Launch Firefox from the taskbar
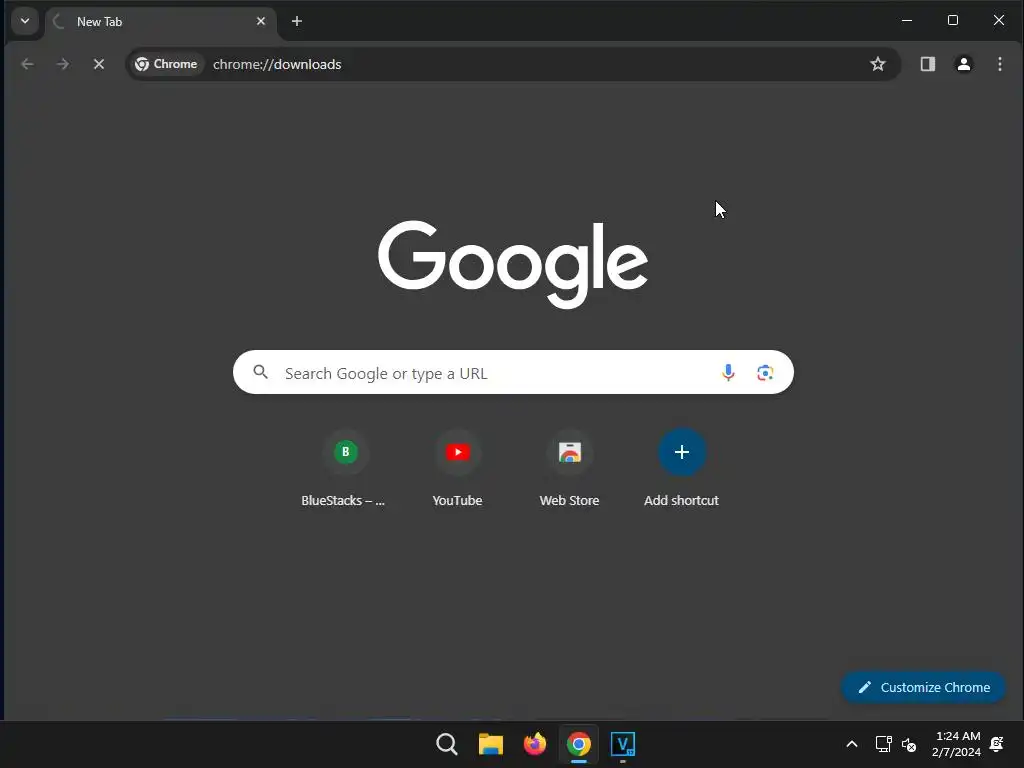The width and height of the screenshot is (1024, 768). 535,744
